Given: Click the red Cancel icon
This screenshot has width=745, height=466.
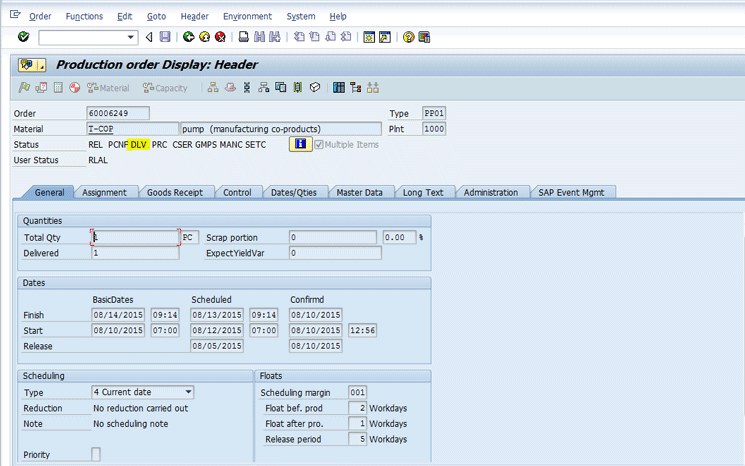Looking at the screenshot, I should coord(220,37).
